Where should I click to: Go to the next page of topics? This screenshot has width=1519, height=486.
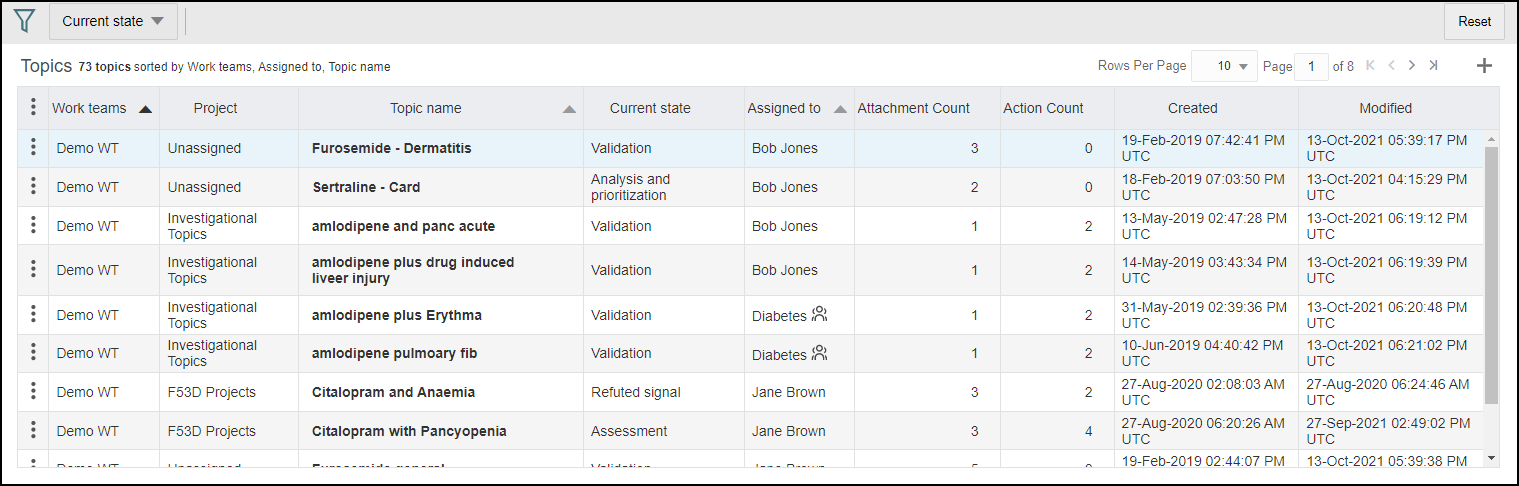[x=1412, y=66]
